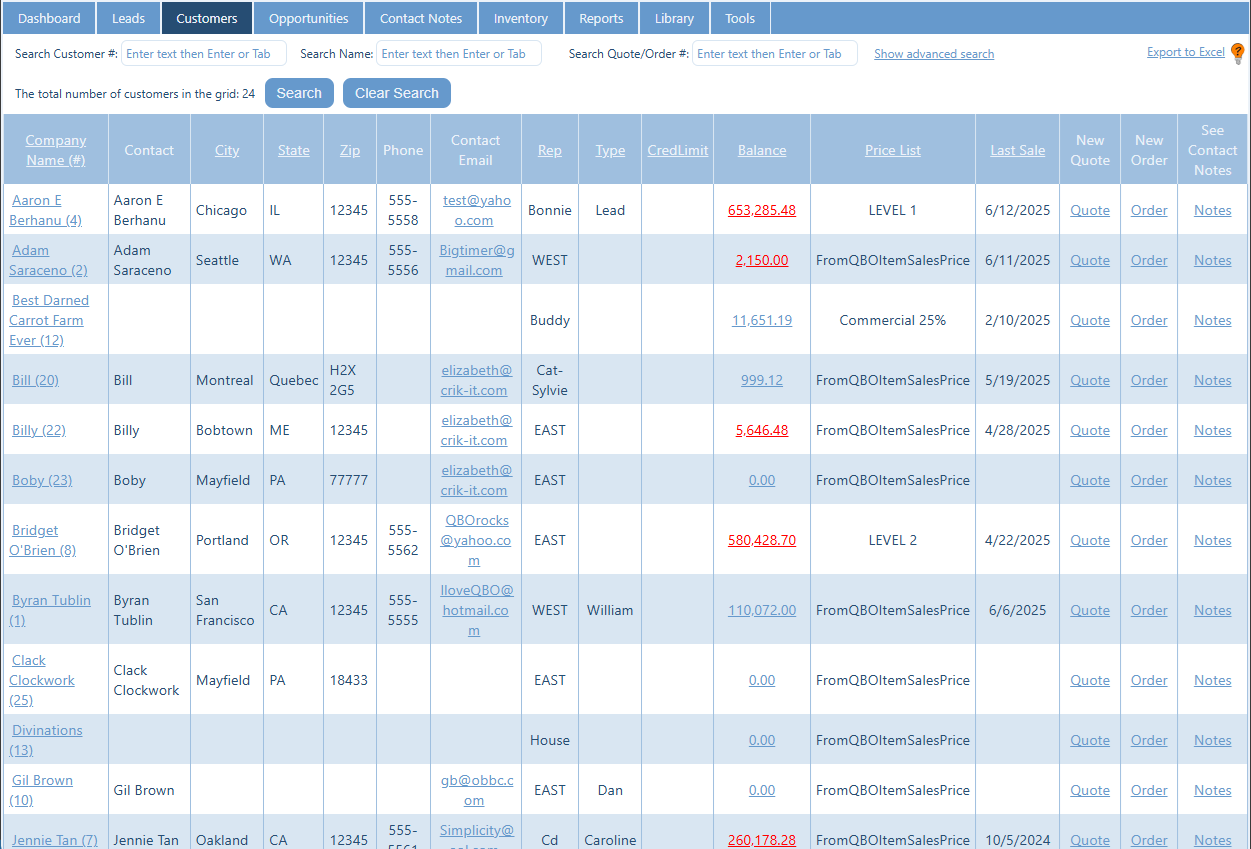Click the Clear Search button
The width and height of the screenshot is (1251, 849).
point(397,93)
